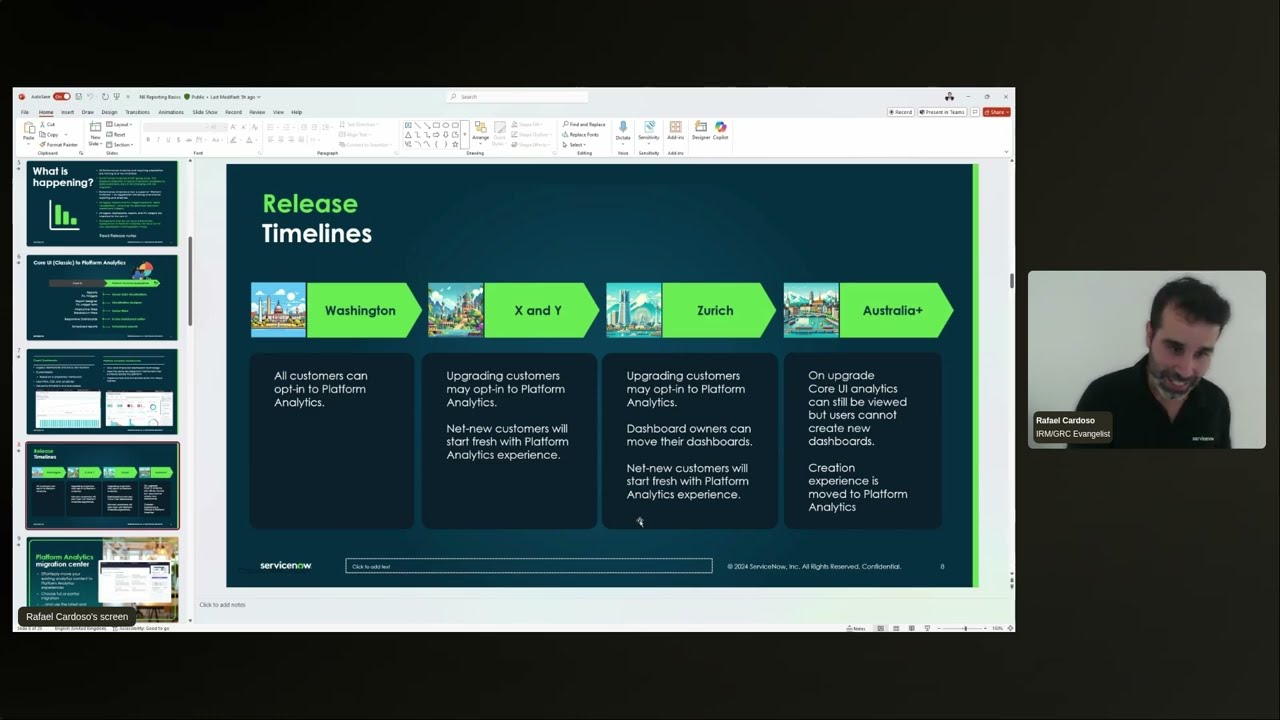
Task: Click the Add-ins icon
Action: click(675, 127)
